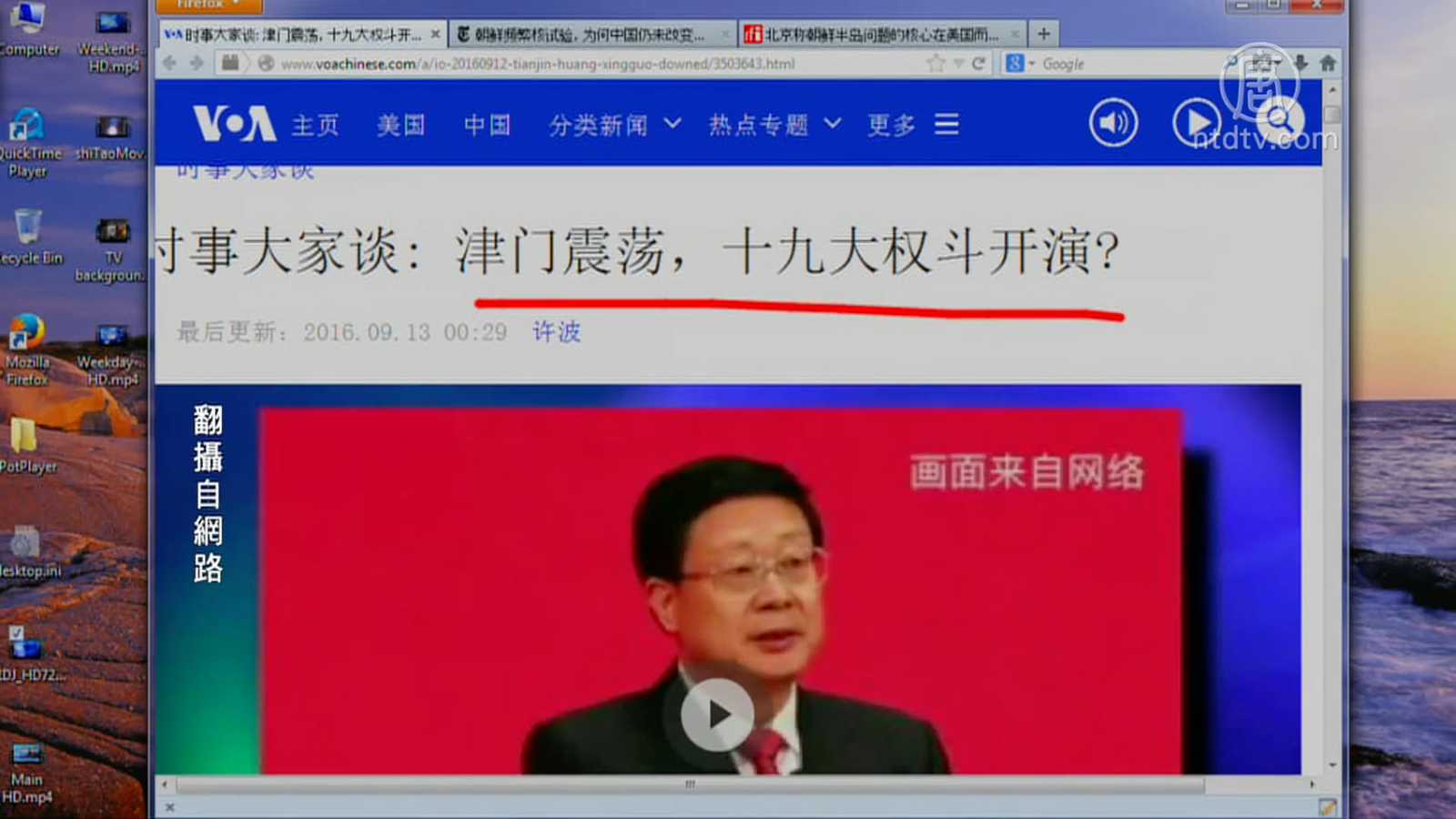The width and height of the screenshot is (1456, 819).
Task: Click the horizontal scrollbar at page bottom
Action: [x=690, y=784]
